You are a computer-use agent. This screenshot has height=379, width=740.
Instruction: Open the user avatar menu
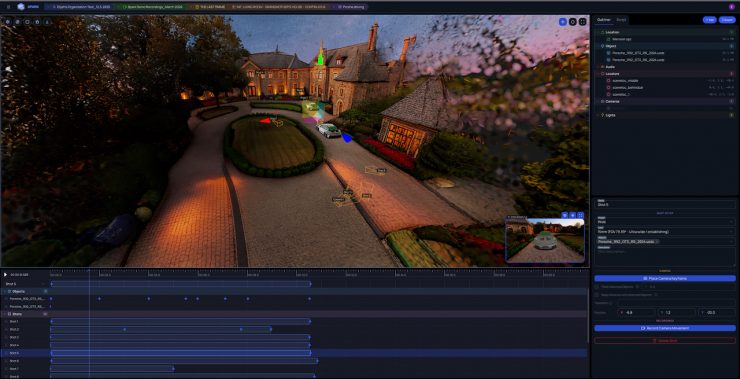coord(732,7)
